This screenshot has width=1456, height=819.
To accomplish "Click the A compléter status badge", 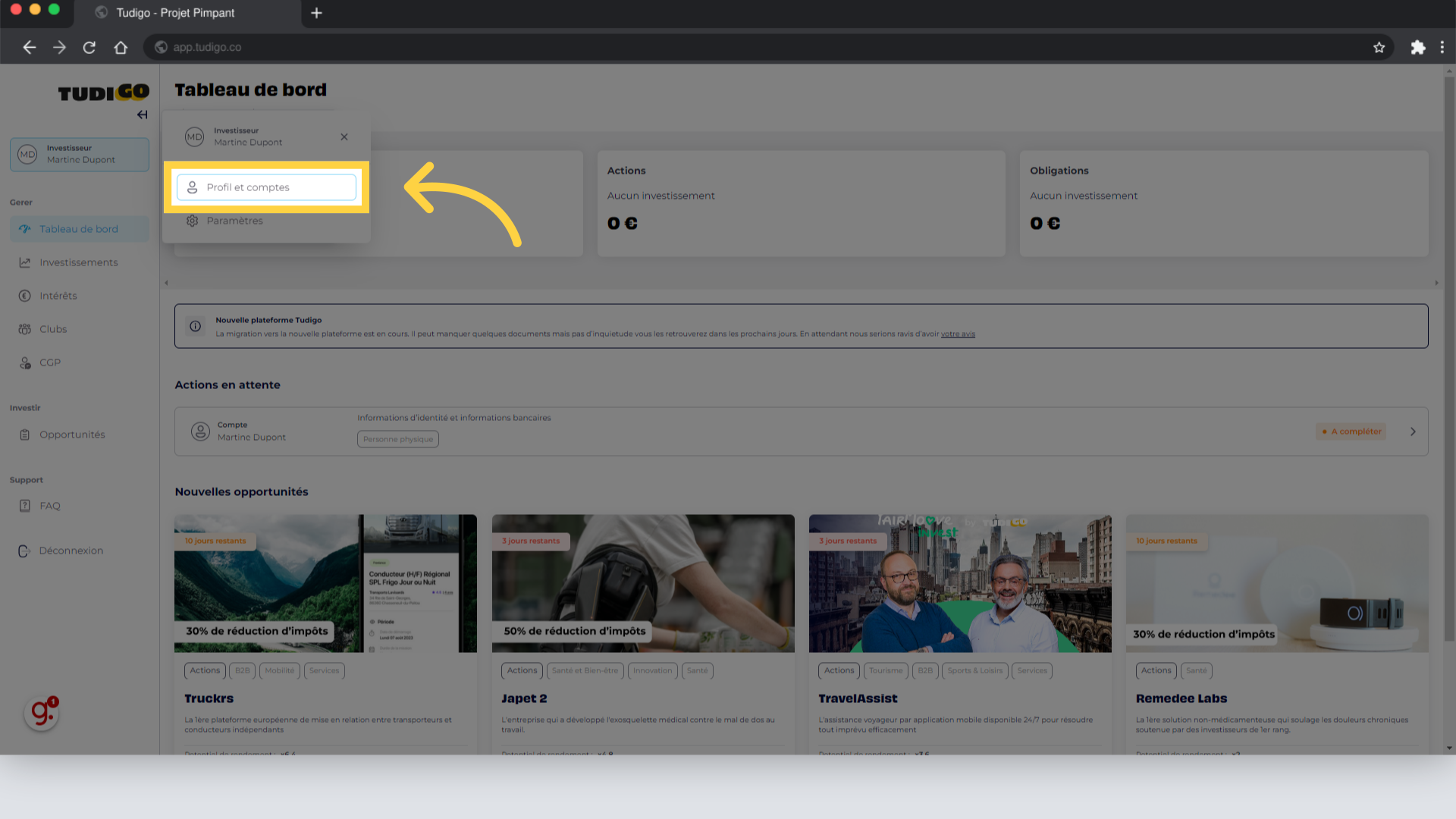I will coord(1351,431).
